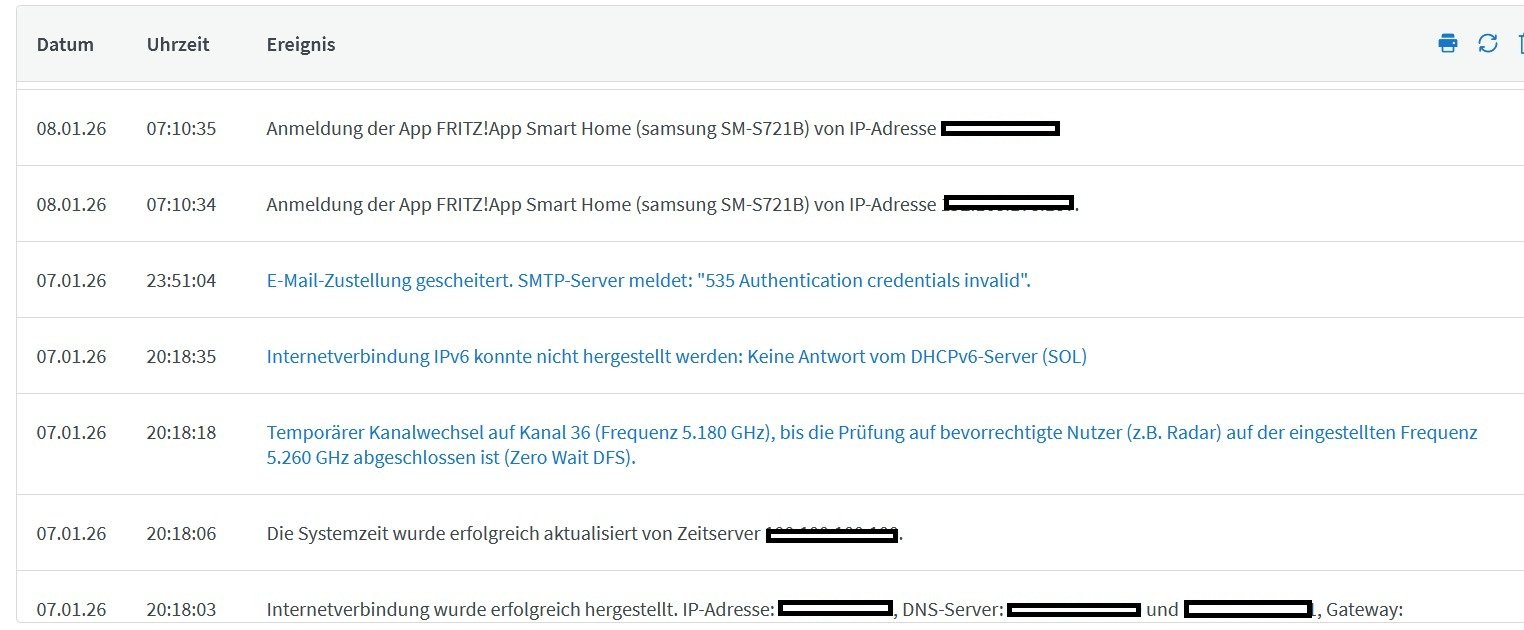The height and width of the screenshot is (630, 1524).
Task: Click the timestamp 20:18:06
Action: [x=181, y=534]
